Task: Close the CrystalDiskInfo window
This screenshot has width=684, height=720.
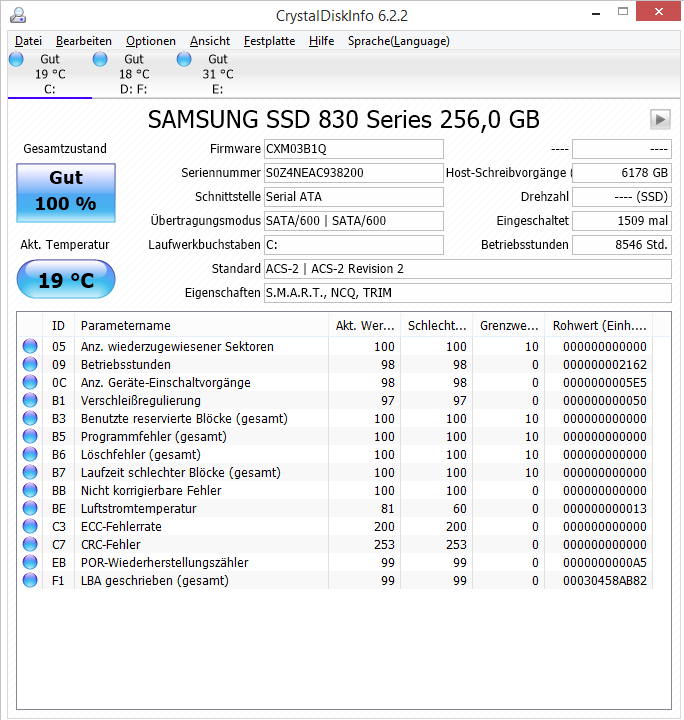Action: (x=658, y=11)
